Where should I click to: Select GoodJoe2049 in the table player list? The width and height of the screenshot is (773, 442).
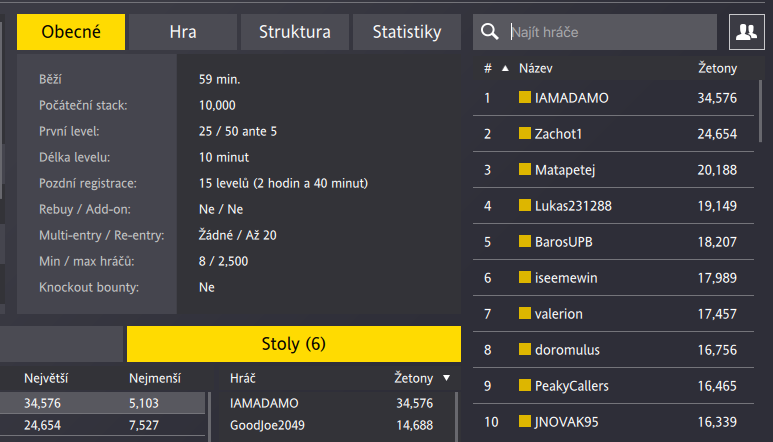point(266,424)
